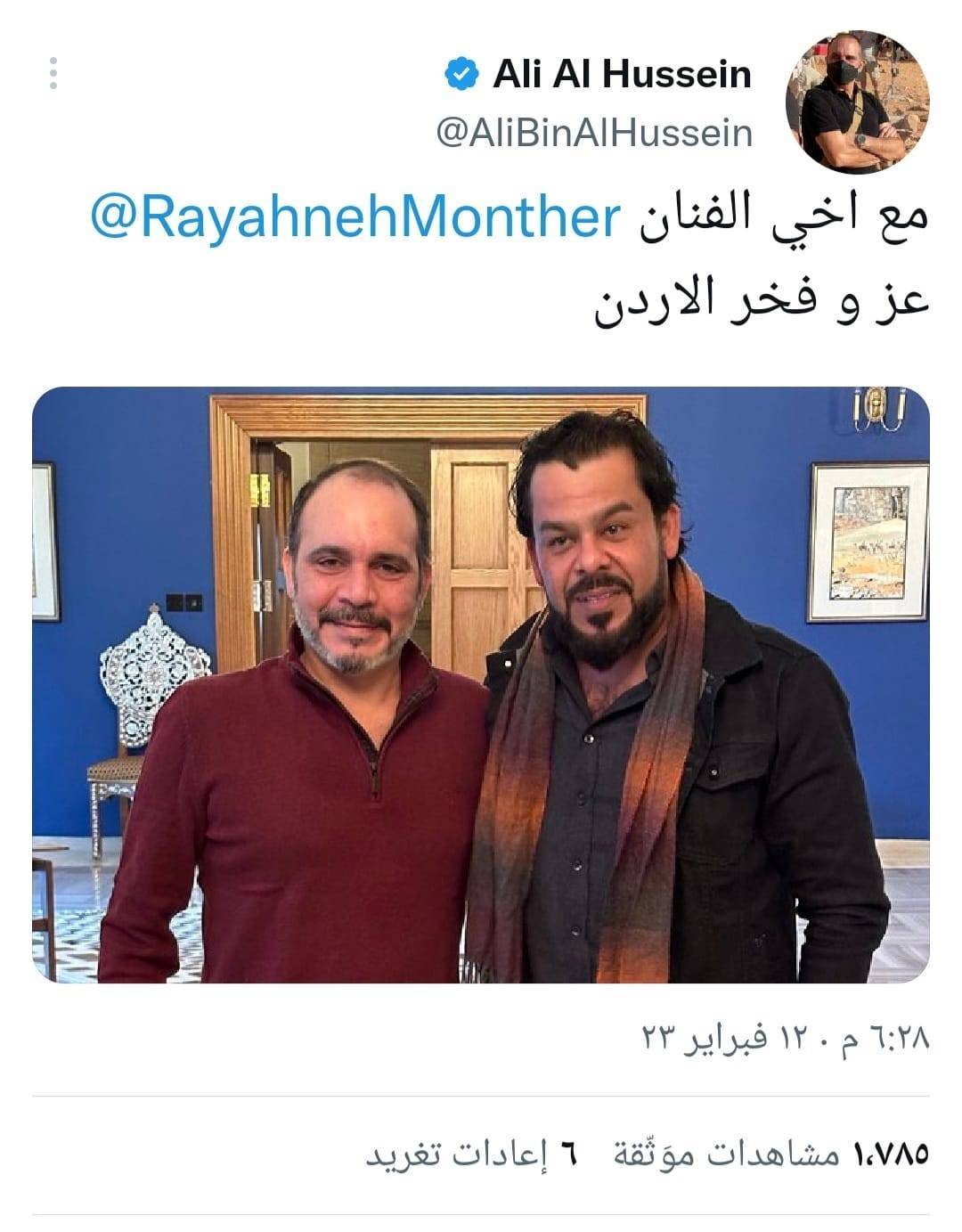Click the views number ١٬٧٨٥
Viewport: 962px width, 1232px height.
[x=891, y=1154]
